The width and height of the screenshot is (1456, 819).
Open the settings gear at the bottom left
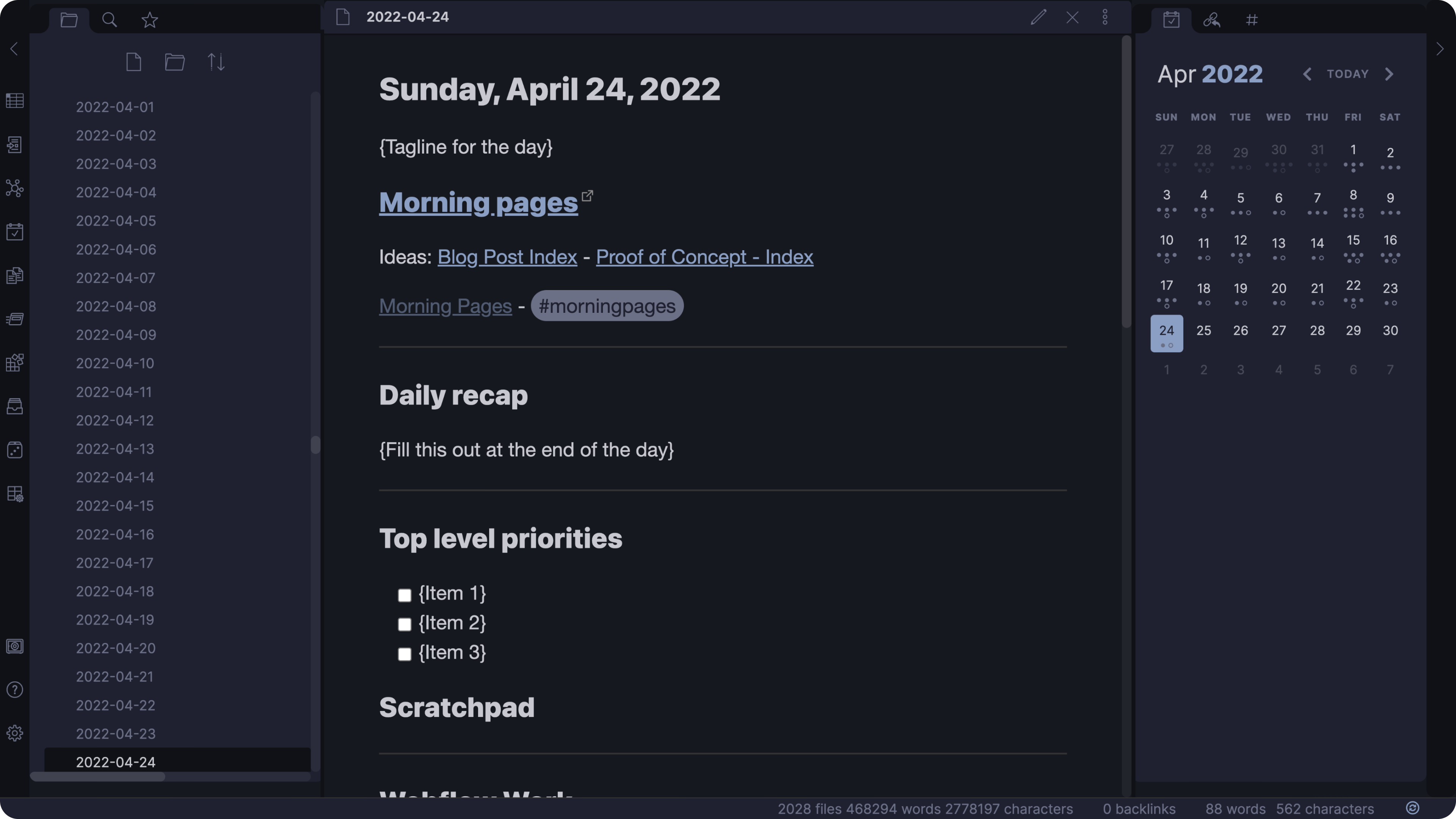15,733
